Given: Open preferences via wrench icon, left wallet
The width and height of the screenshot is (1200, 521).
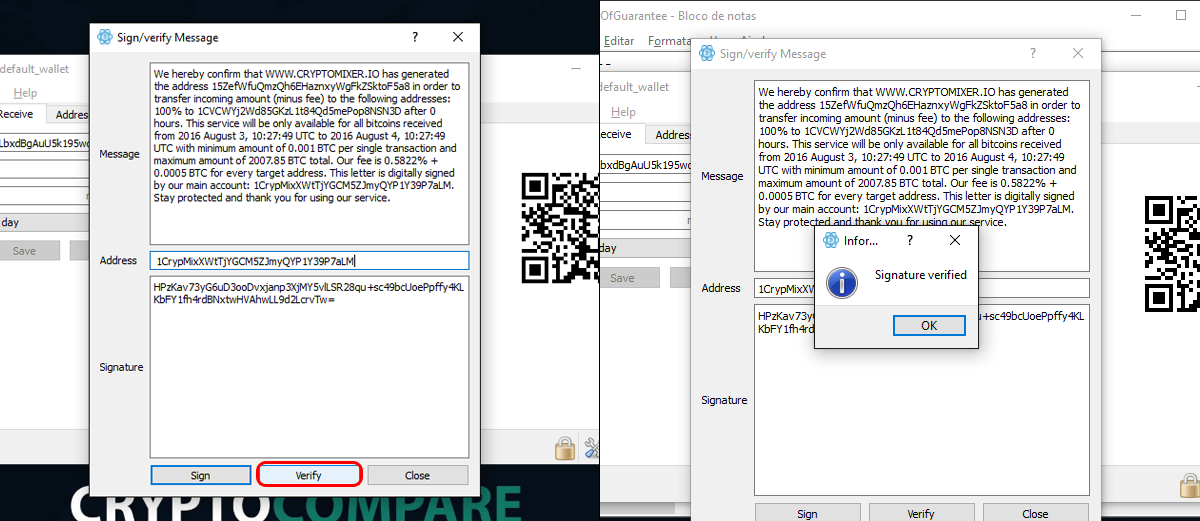Looking at the screenshot, I should click(591, 448).
